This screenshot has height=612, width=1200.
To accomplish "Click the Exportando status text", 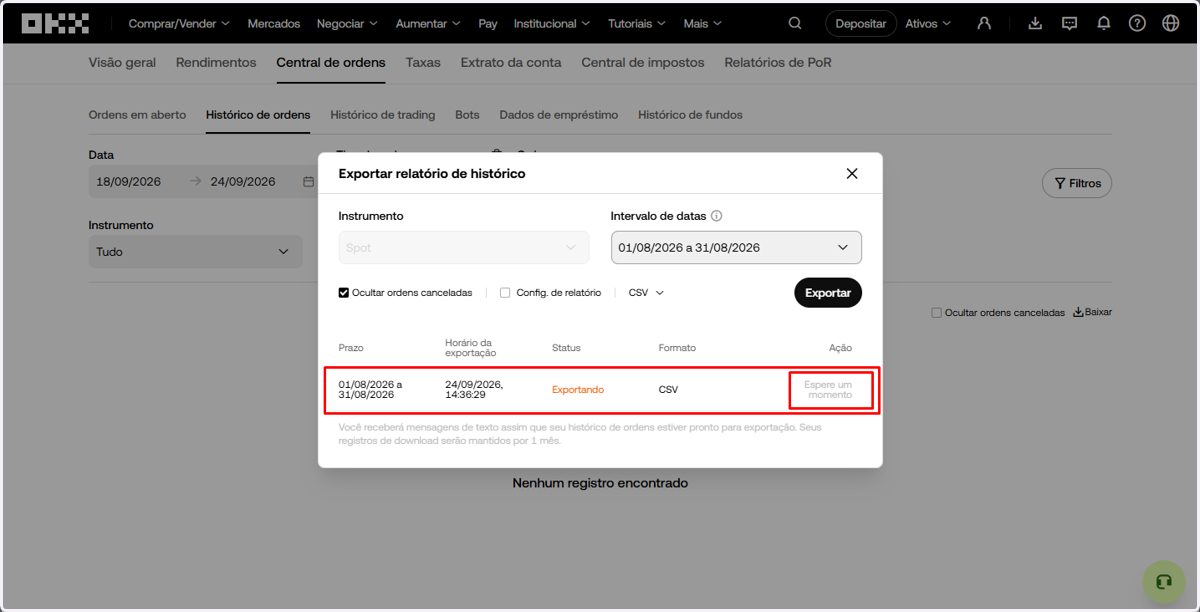I will coord(578,390).
